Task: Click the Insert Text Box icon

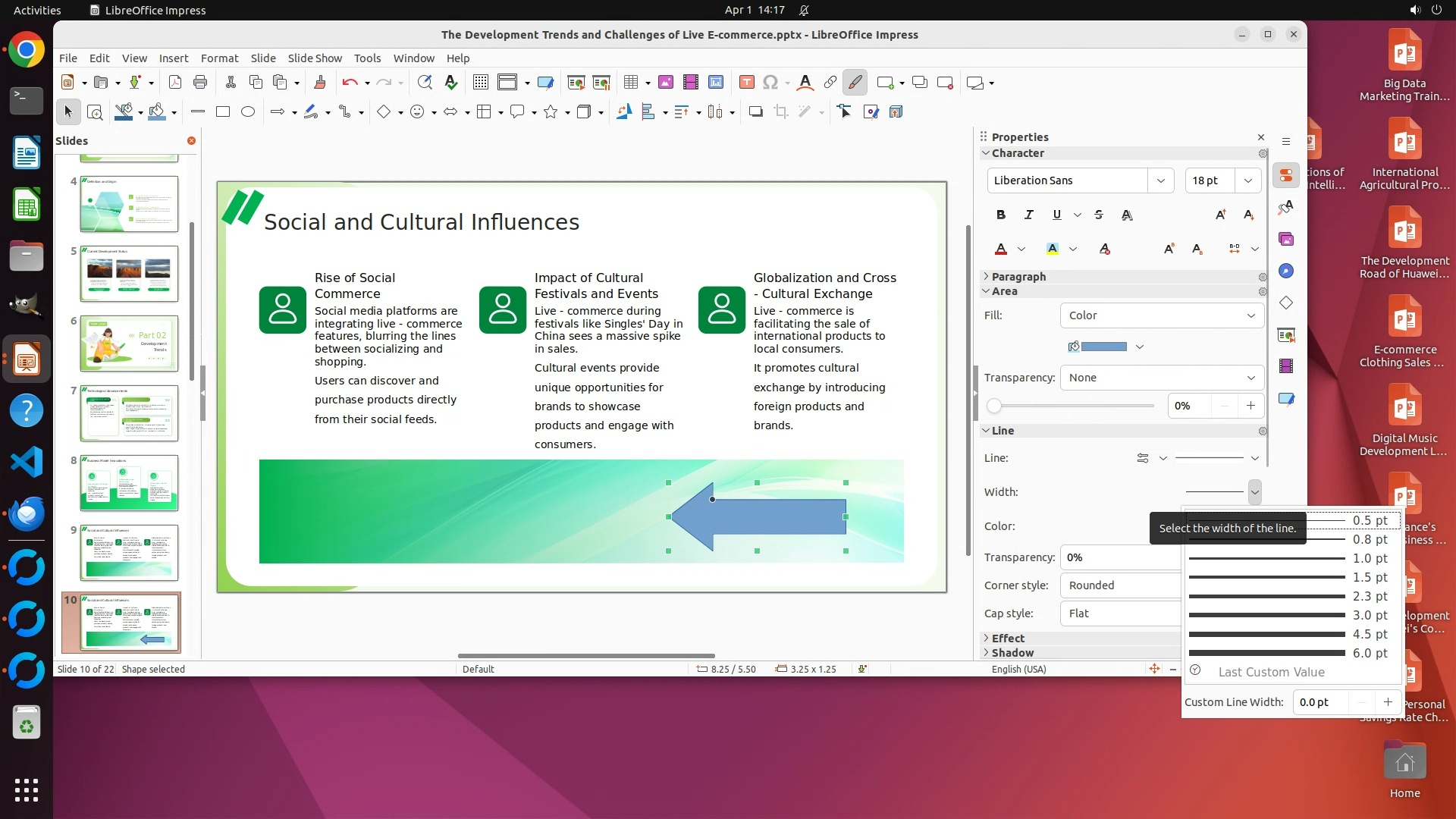Action: tap(746, 82)
